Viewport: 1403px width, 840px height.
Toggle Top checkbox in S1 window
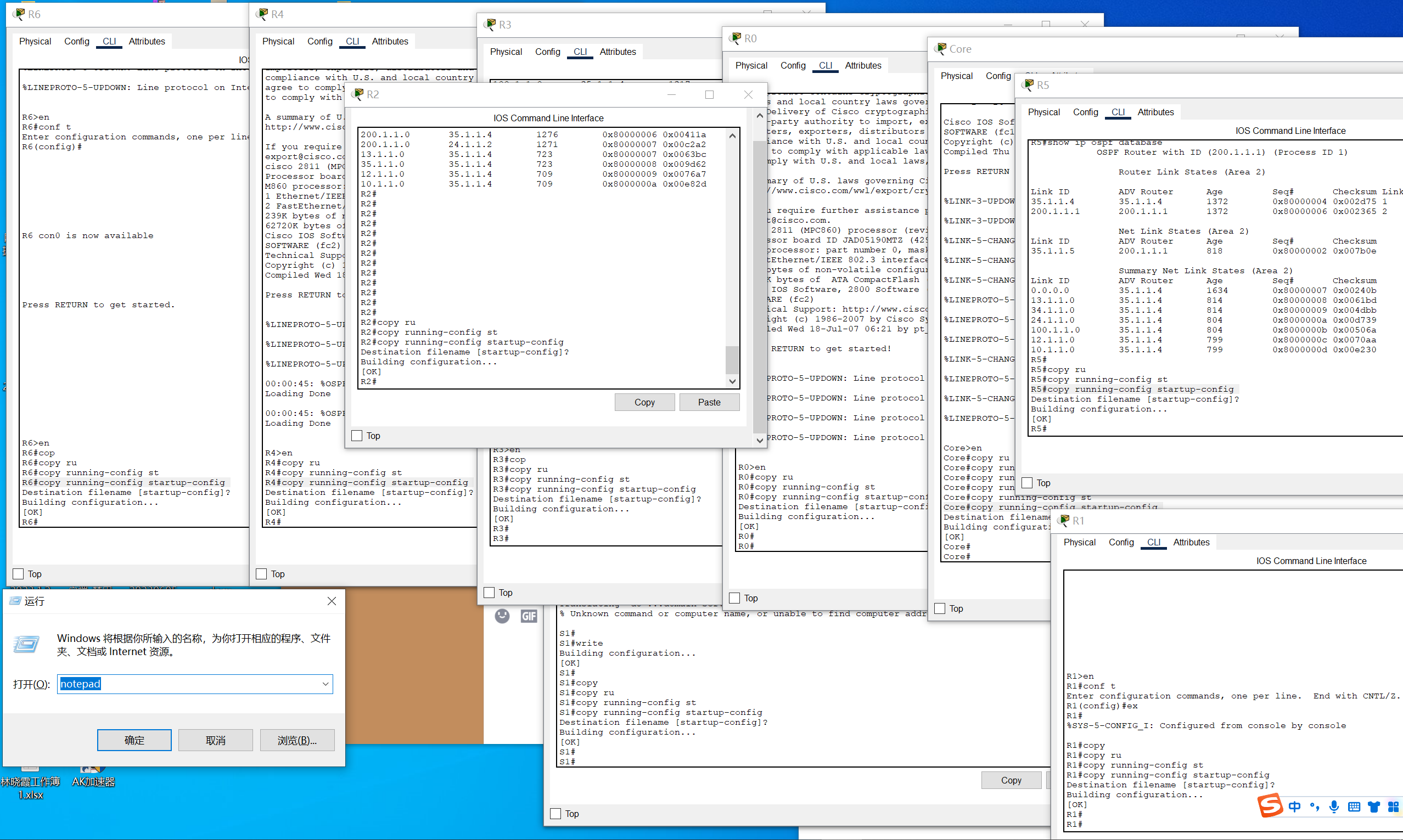[x=555, y=814]
